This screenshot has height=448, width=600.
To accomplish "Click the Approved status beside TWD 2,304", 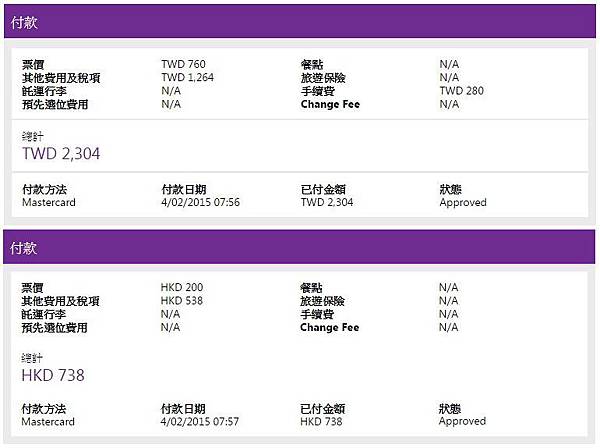I will tap(463, 202).
